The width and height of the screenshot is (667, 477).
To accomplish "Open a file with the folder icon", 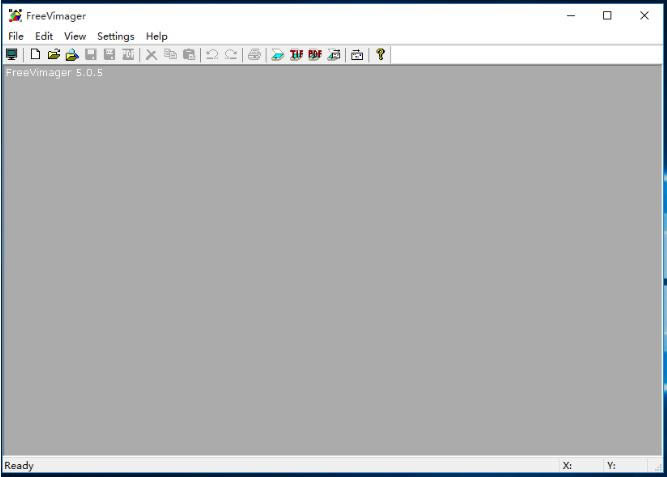I will click(x=54, y=54).
